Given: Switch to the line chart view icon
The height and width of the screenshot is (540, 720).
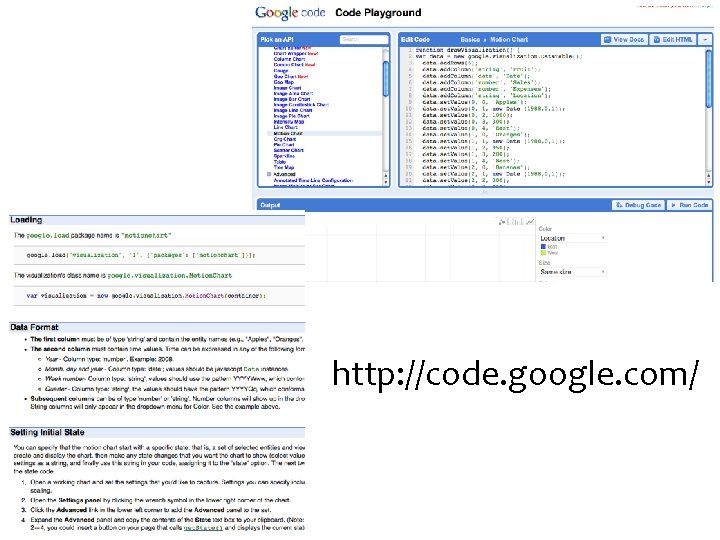Looking at the screenshot, I should 529,222.
